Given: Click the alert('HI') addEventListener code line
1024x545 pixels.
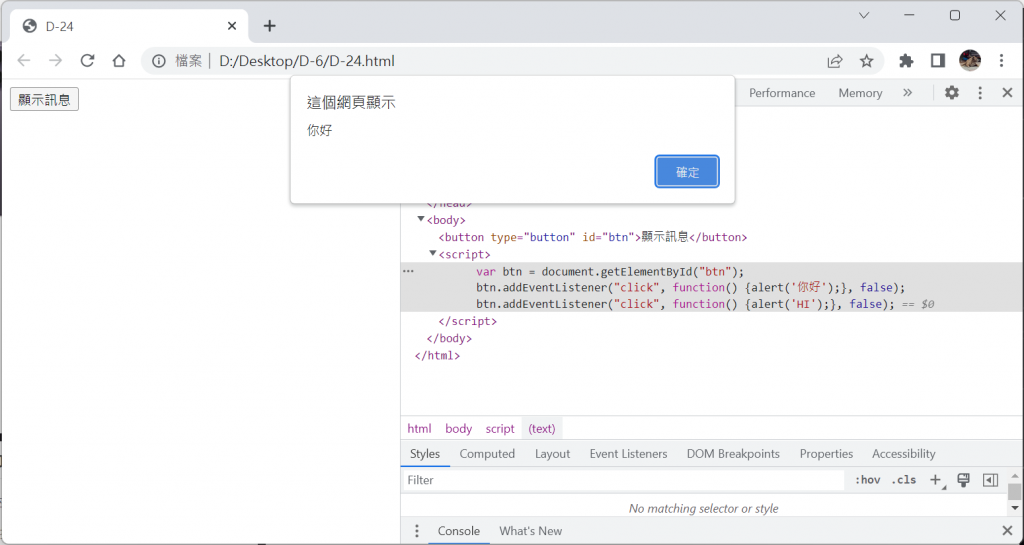Looking at the screenshot, I should (685, 304).
